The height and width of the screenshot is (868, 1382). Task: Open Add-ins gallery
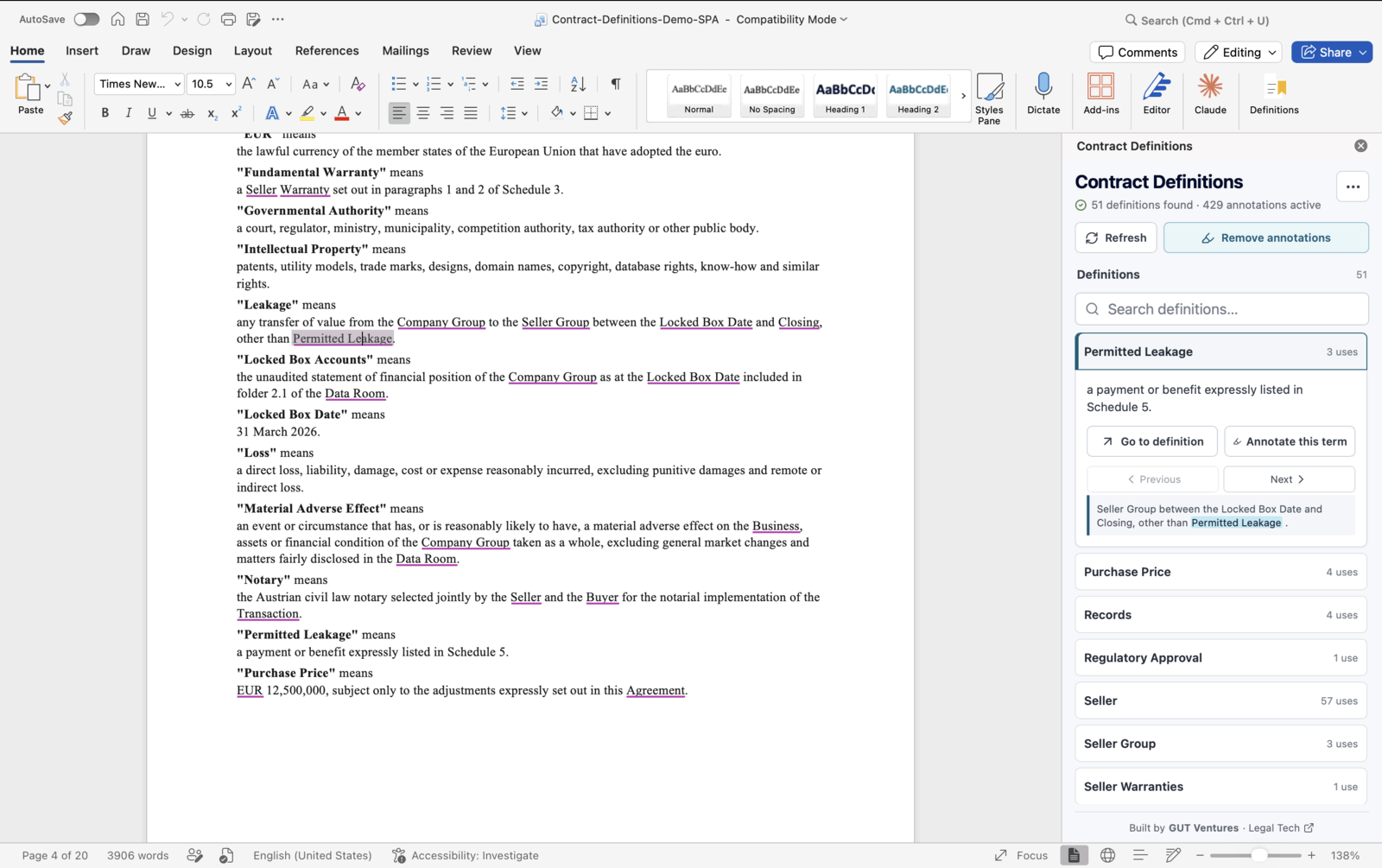click(x=1100, y=94)
